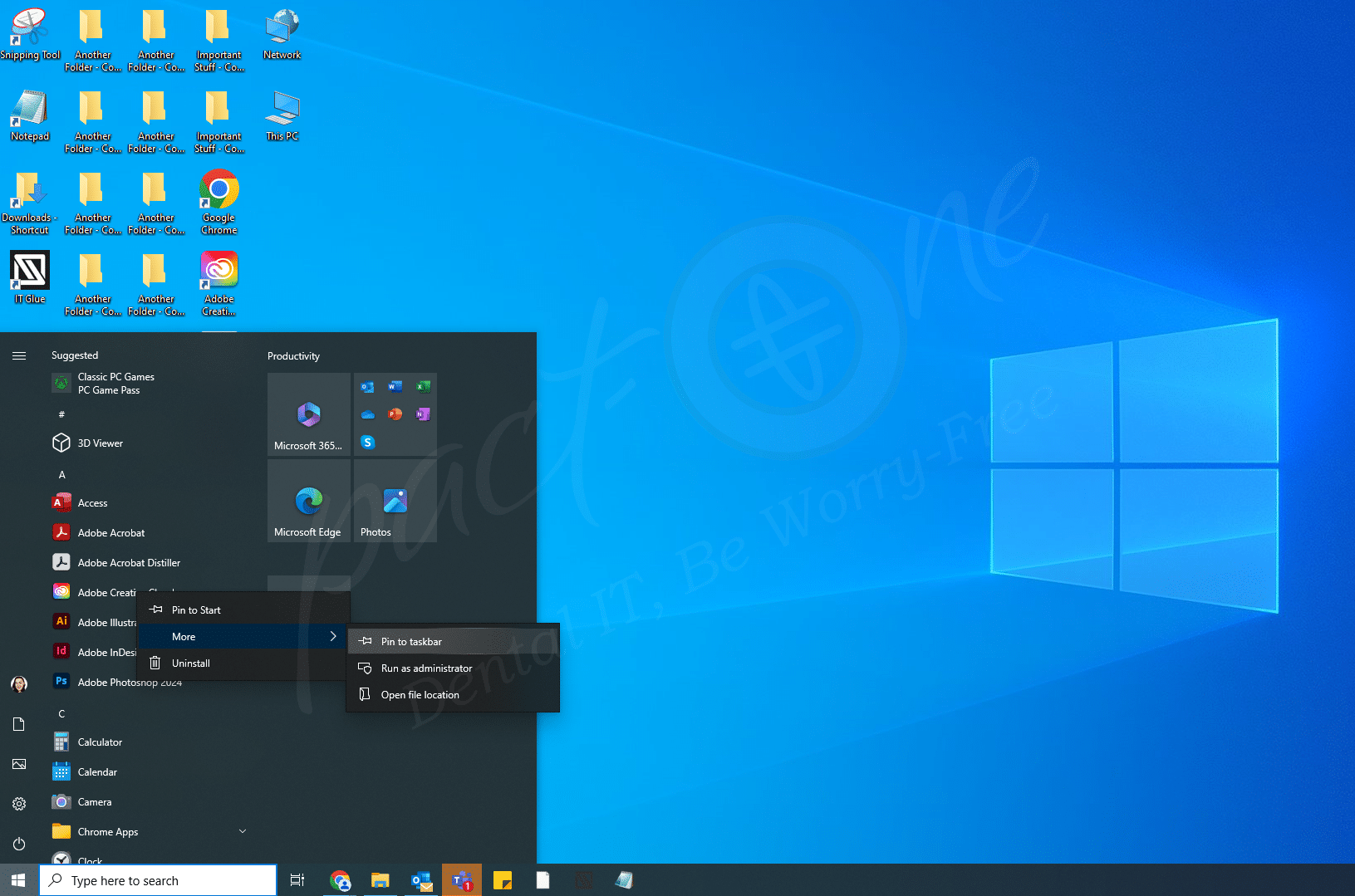The width and height of the screenshot is (1355, 896).
Task: Open the Photos app tile
Action: (x=394, y=501)
